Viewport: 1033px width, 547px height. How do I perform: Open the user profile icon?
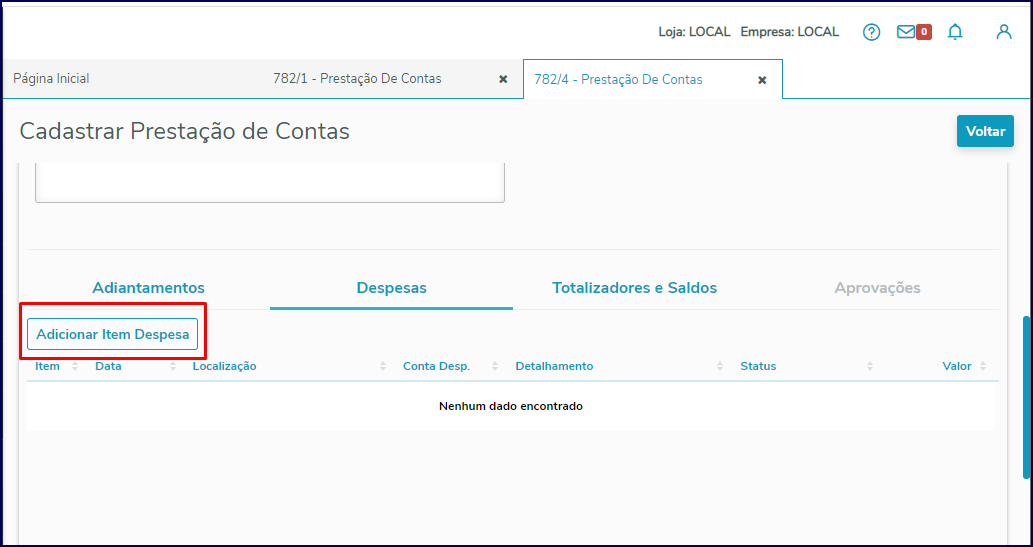coord(1003,32)
